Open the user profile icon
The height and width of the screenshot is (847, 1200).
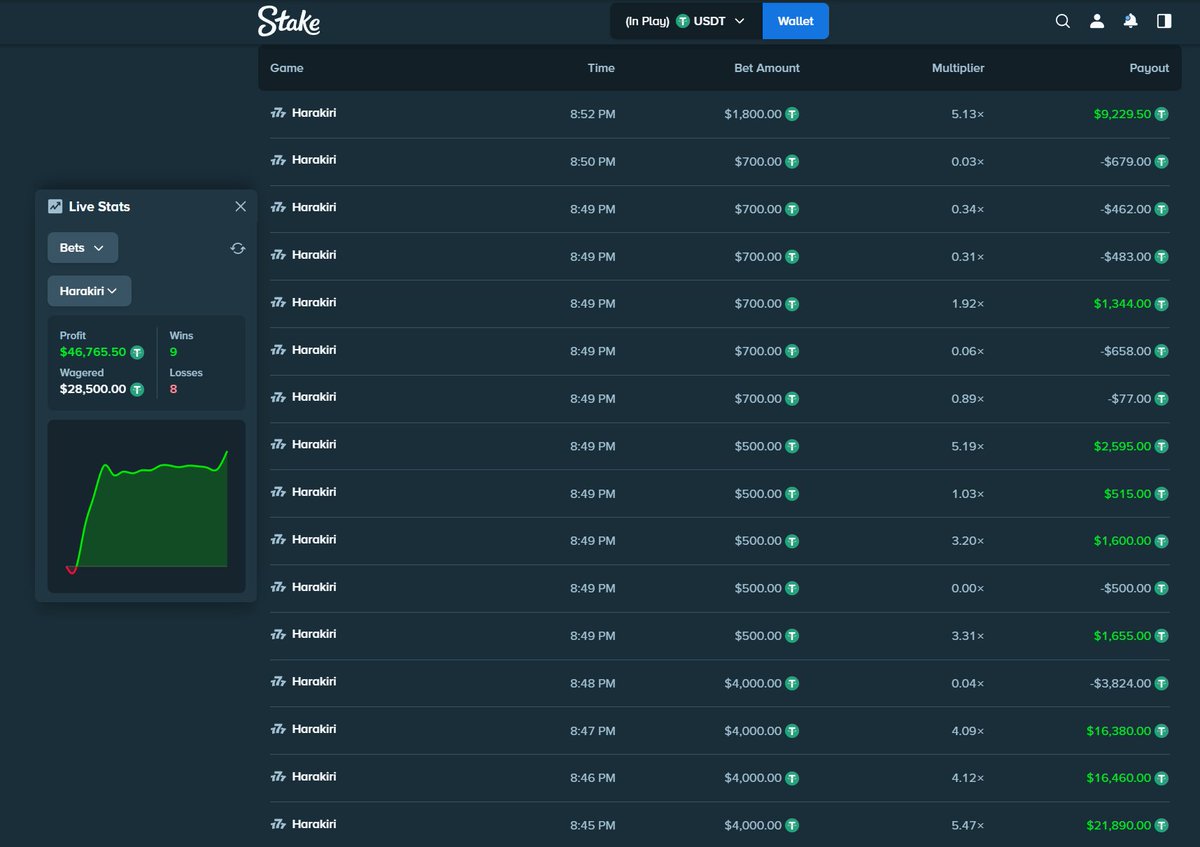[1097, 21]
